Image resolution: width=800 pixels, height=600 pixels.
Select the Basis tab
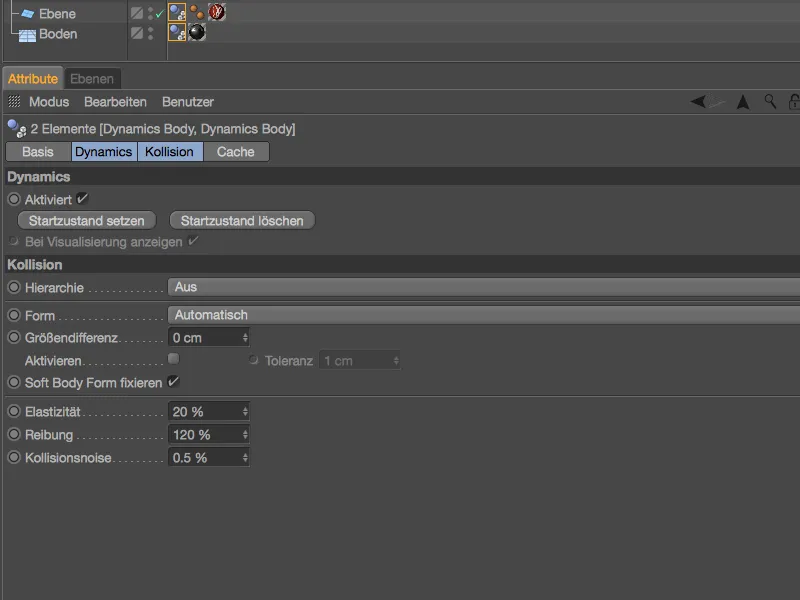click(38, 152)
